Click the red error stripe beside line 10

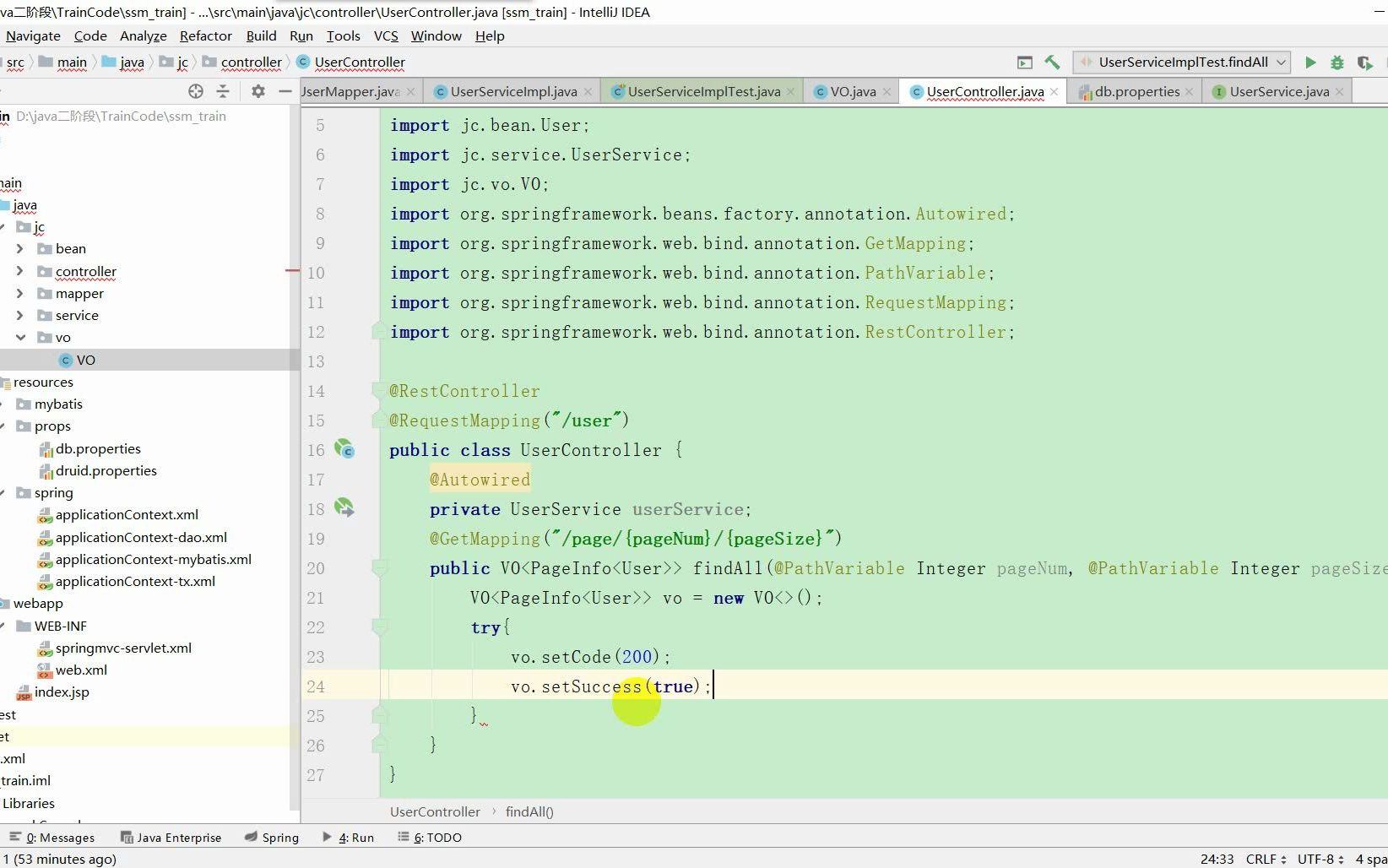click(x=293, y=270)
